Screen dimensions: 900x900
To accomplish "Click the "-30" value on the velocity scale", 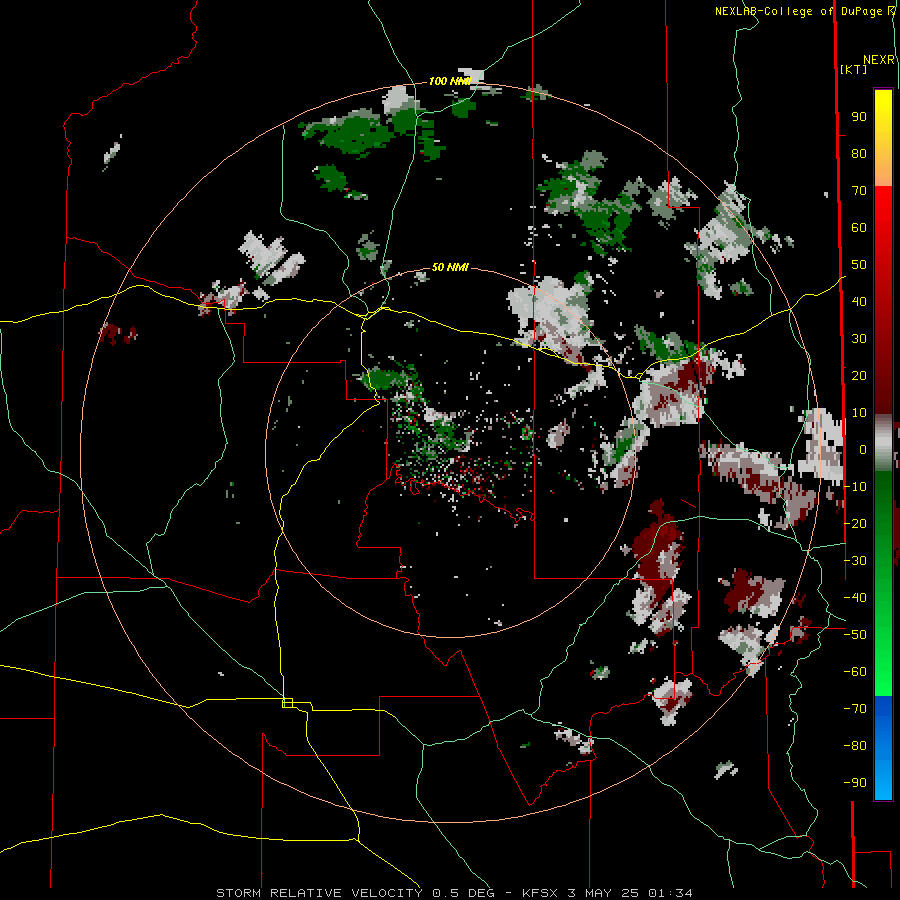I will coord(855,561).
